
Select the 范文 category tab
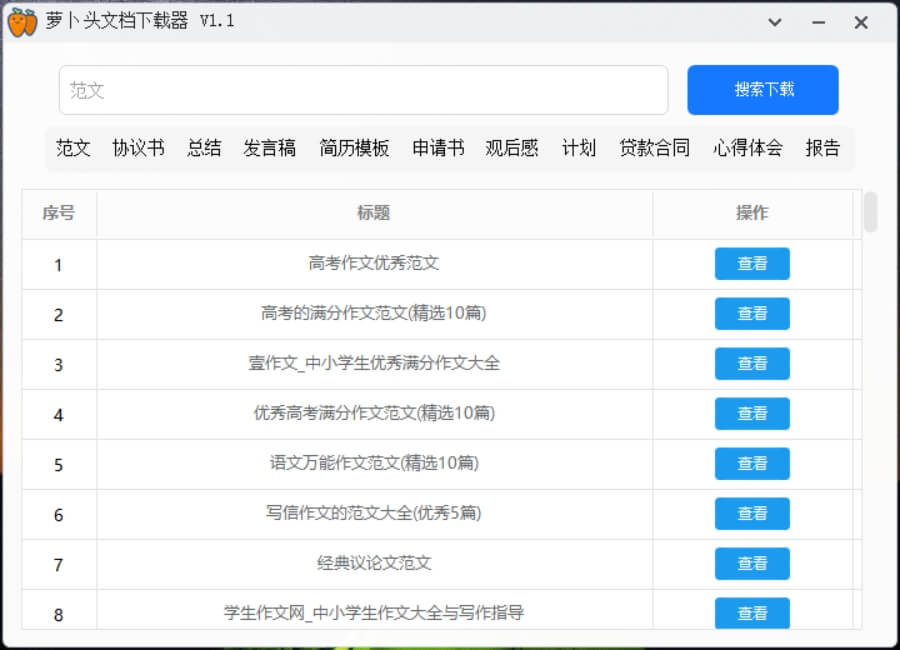73,148
